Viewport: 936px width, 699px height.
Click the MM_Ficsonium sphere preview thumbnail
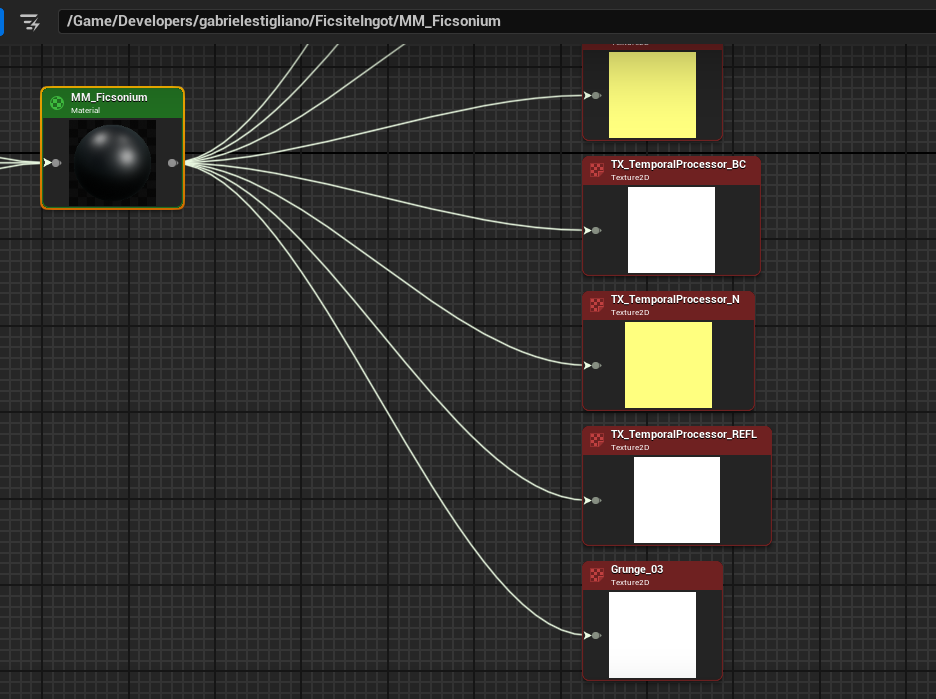click(112, 163)
